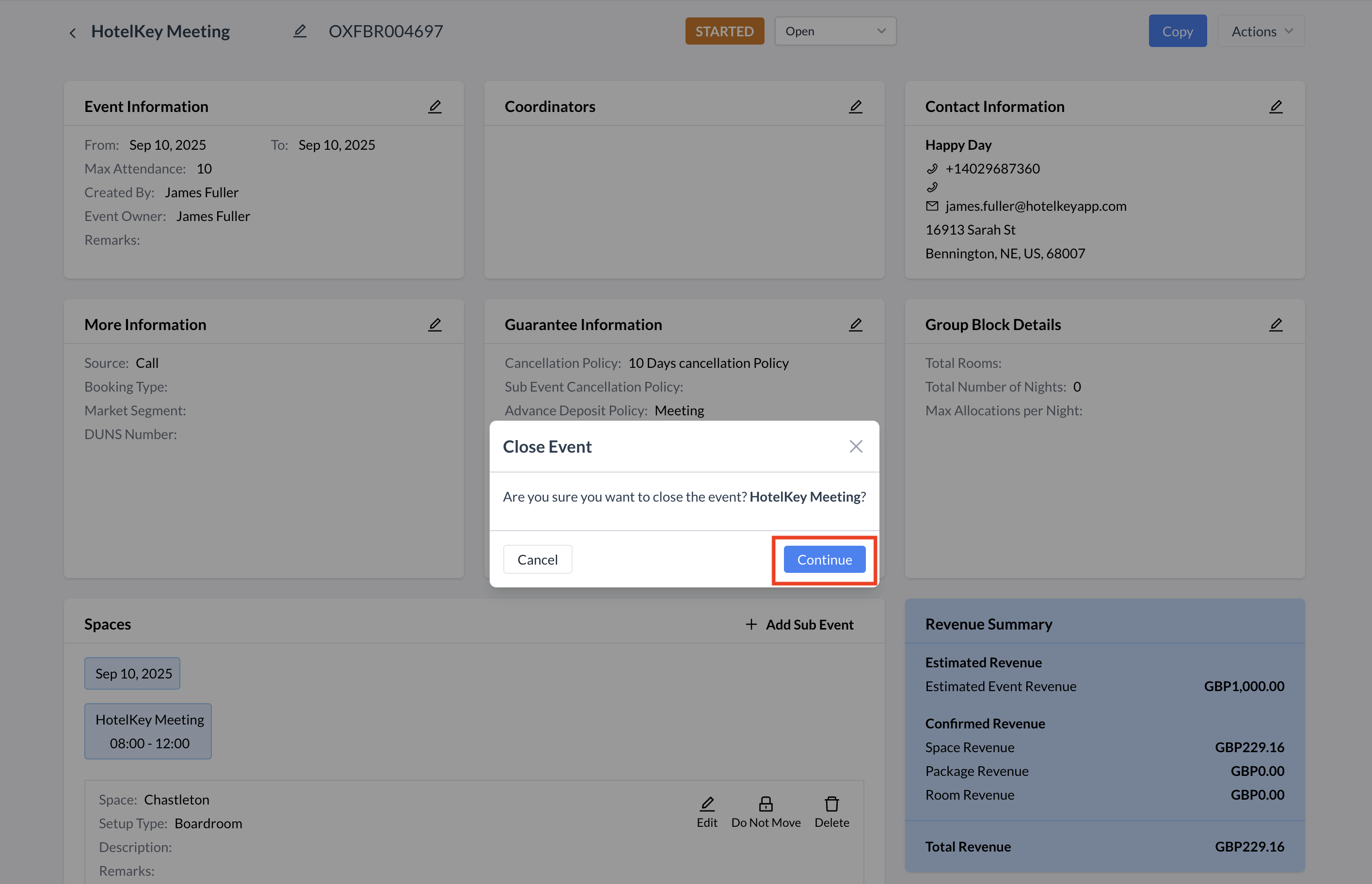Edit the Guarantee Information section

click(x=855, y=324)
